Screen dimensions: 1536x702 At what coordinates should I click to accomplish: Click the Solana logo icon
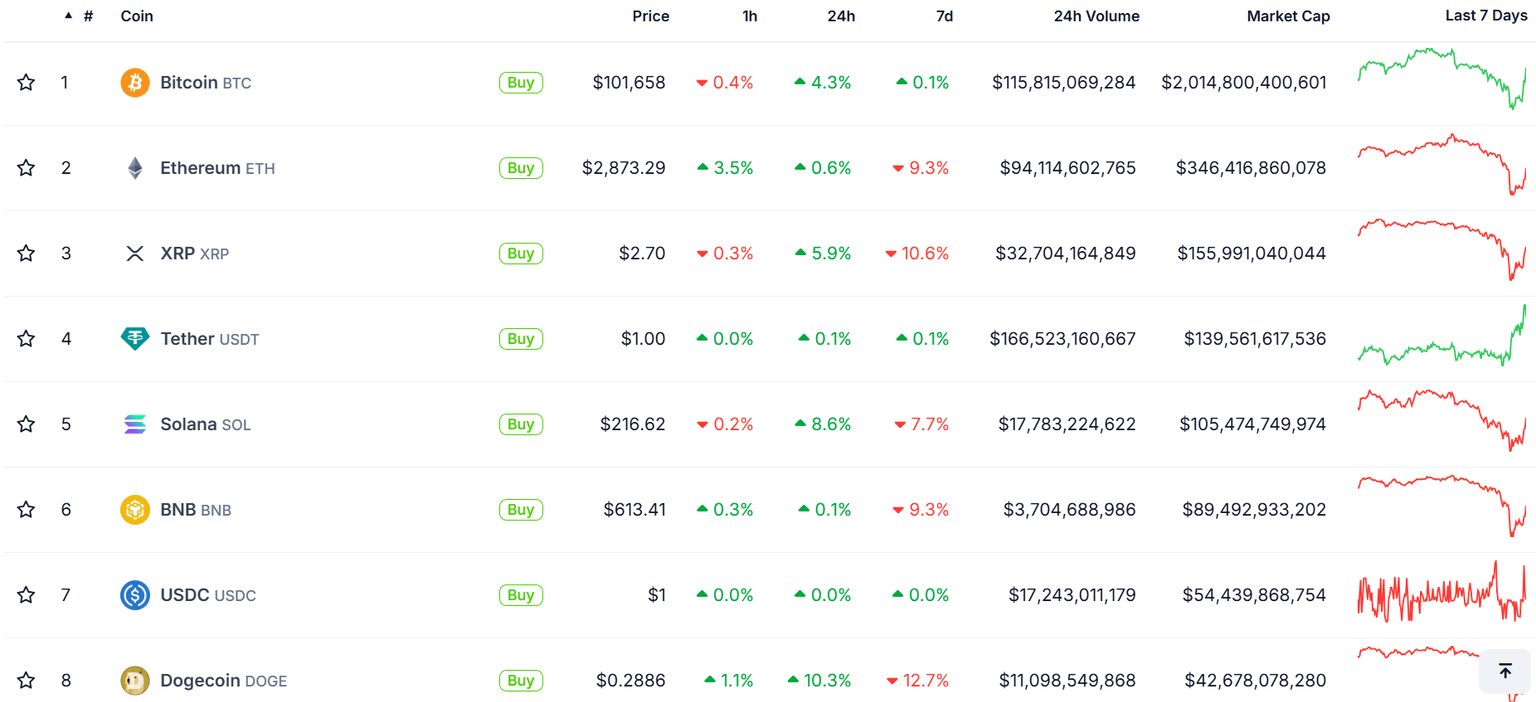pos(135,424)
